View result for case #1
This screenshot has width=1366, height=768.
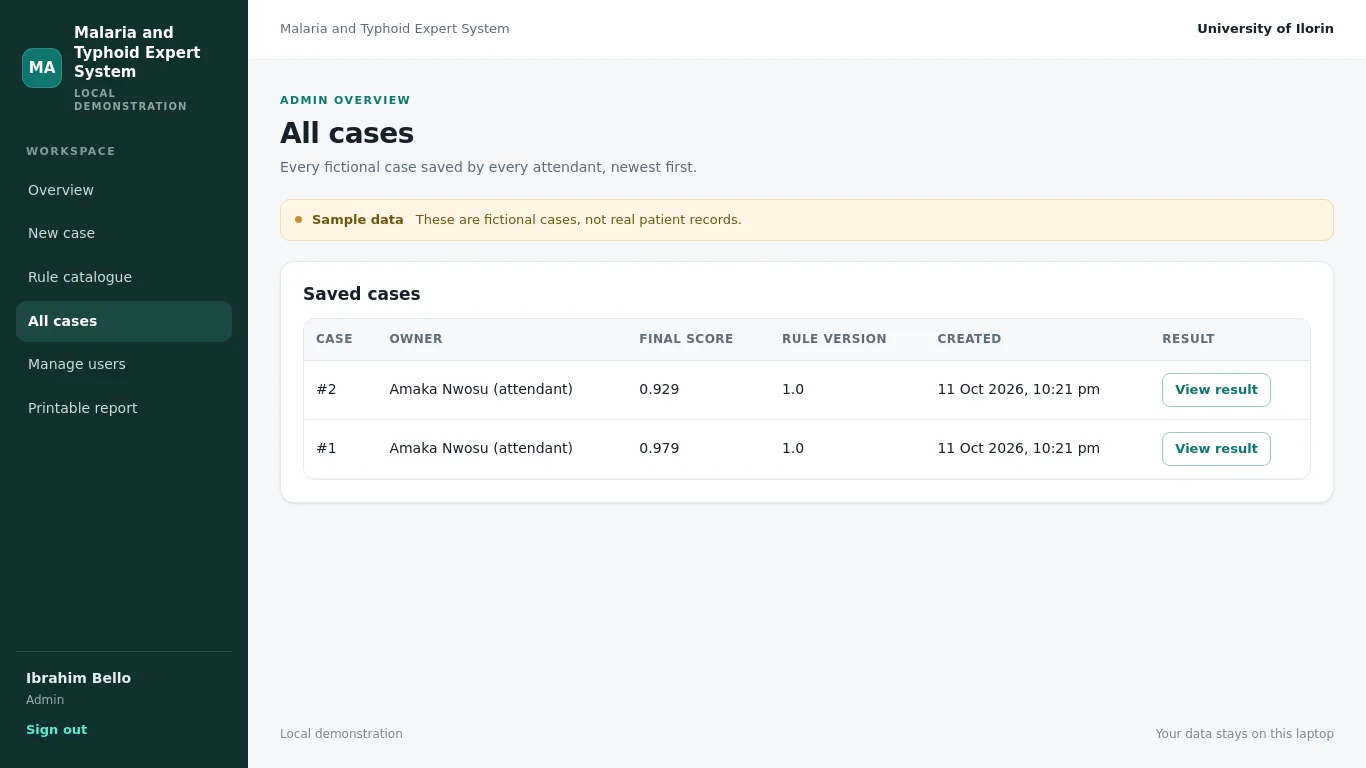coord(1216,449)
